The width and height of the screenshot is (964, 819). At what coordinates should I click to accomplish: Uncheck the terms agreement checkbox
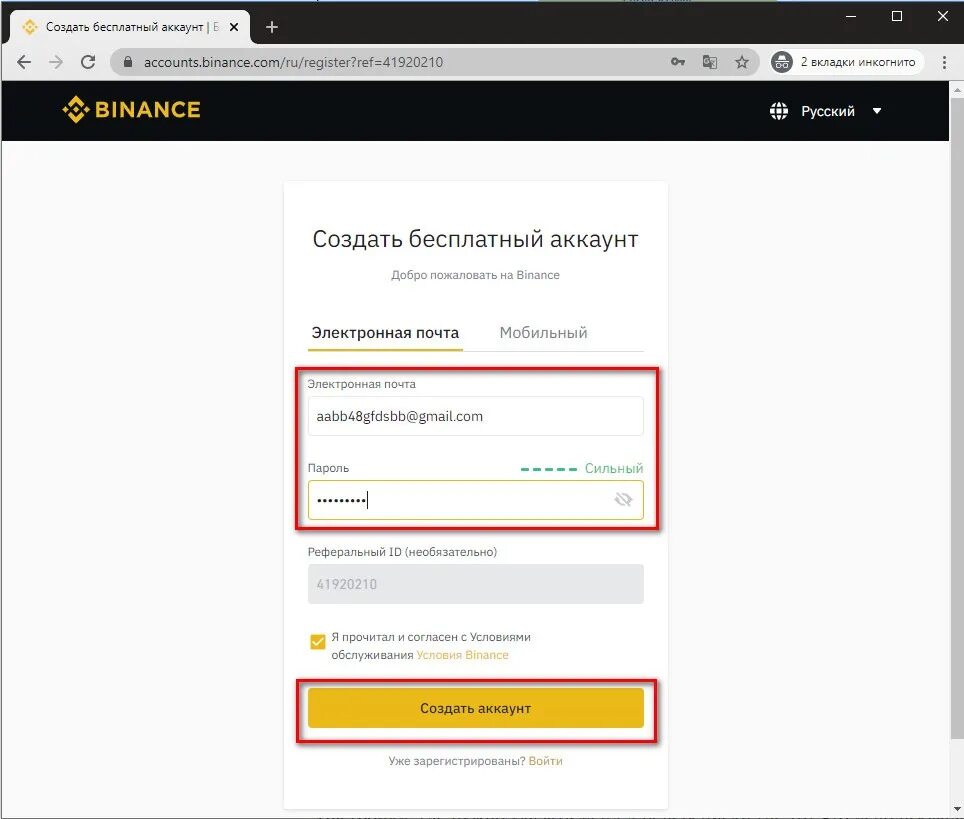pyautogui.click(x=317, y=642)
